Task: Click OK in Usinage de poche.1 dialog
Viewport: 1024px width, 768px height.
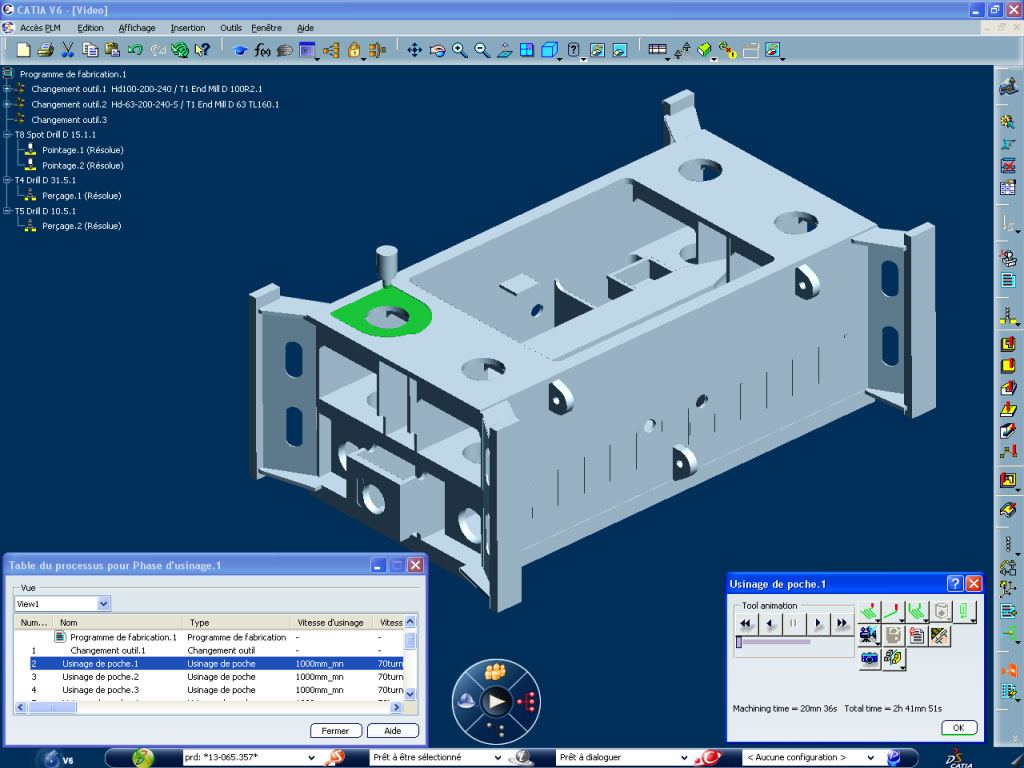Action: click(958, 728)
